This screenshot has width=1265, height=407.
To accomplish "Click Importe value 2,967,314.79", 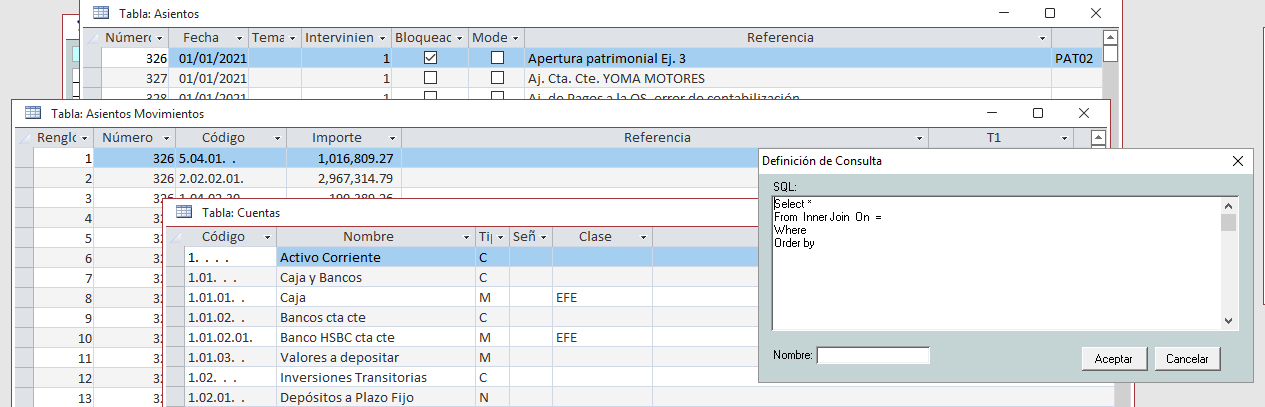I will 343,178.
